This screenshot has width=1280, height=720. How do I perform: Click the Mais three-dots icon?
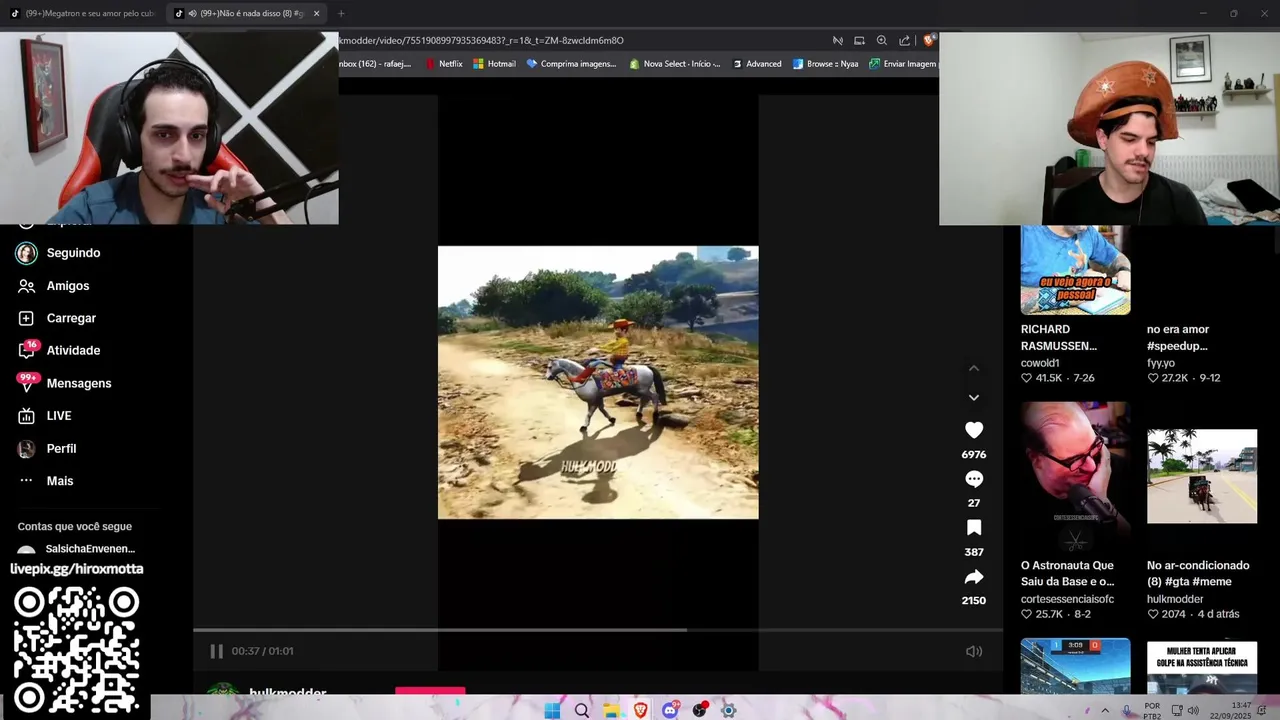pyautogui.click(x=26, y=481)
